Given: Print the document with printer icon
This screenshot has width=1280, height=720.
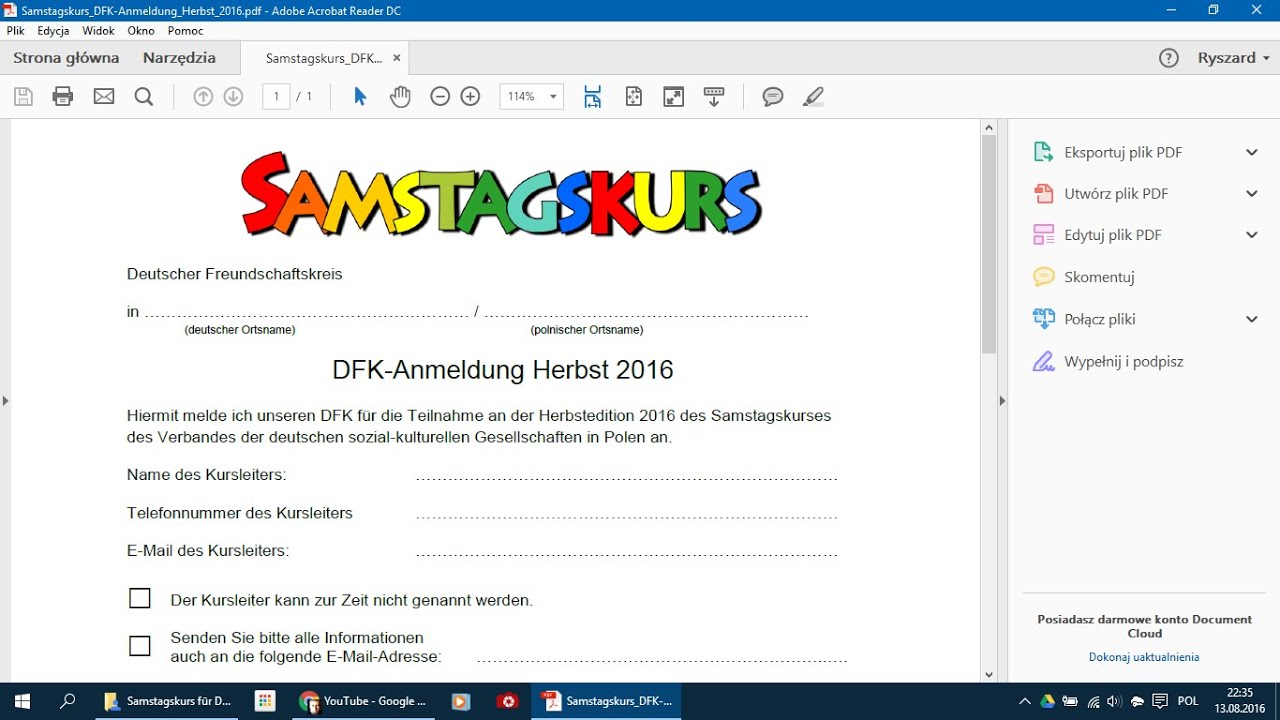Looking at the screenshot, I should click(x=63, y=97).
